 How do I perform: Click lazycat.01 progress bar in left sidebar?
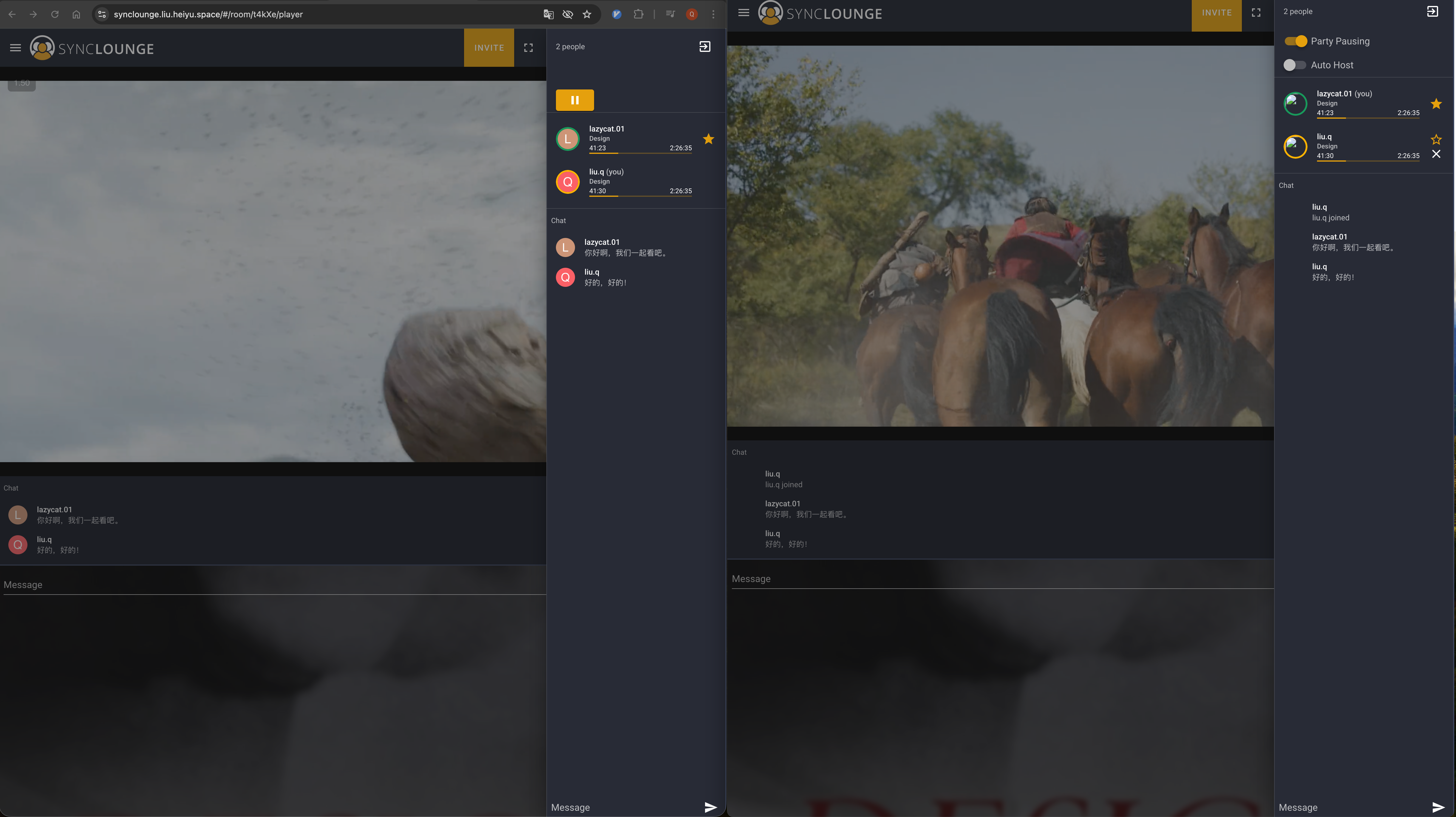pyautogui.click(x=640, y=153)
